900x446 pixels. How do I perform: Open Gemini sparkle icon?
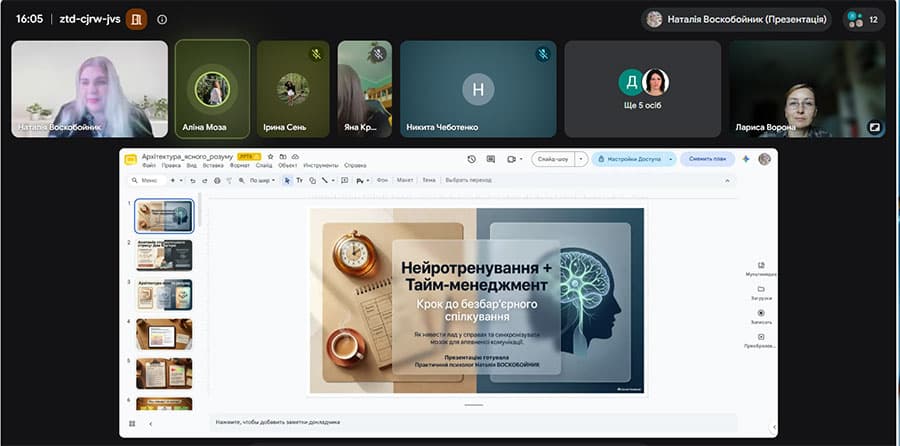746,159
